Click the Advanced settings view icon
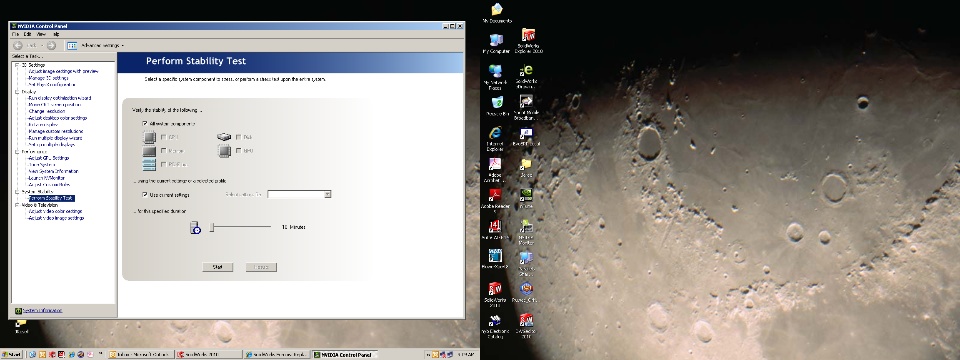Viewport: 960px width, 360px height. point(72,45)
